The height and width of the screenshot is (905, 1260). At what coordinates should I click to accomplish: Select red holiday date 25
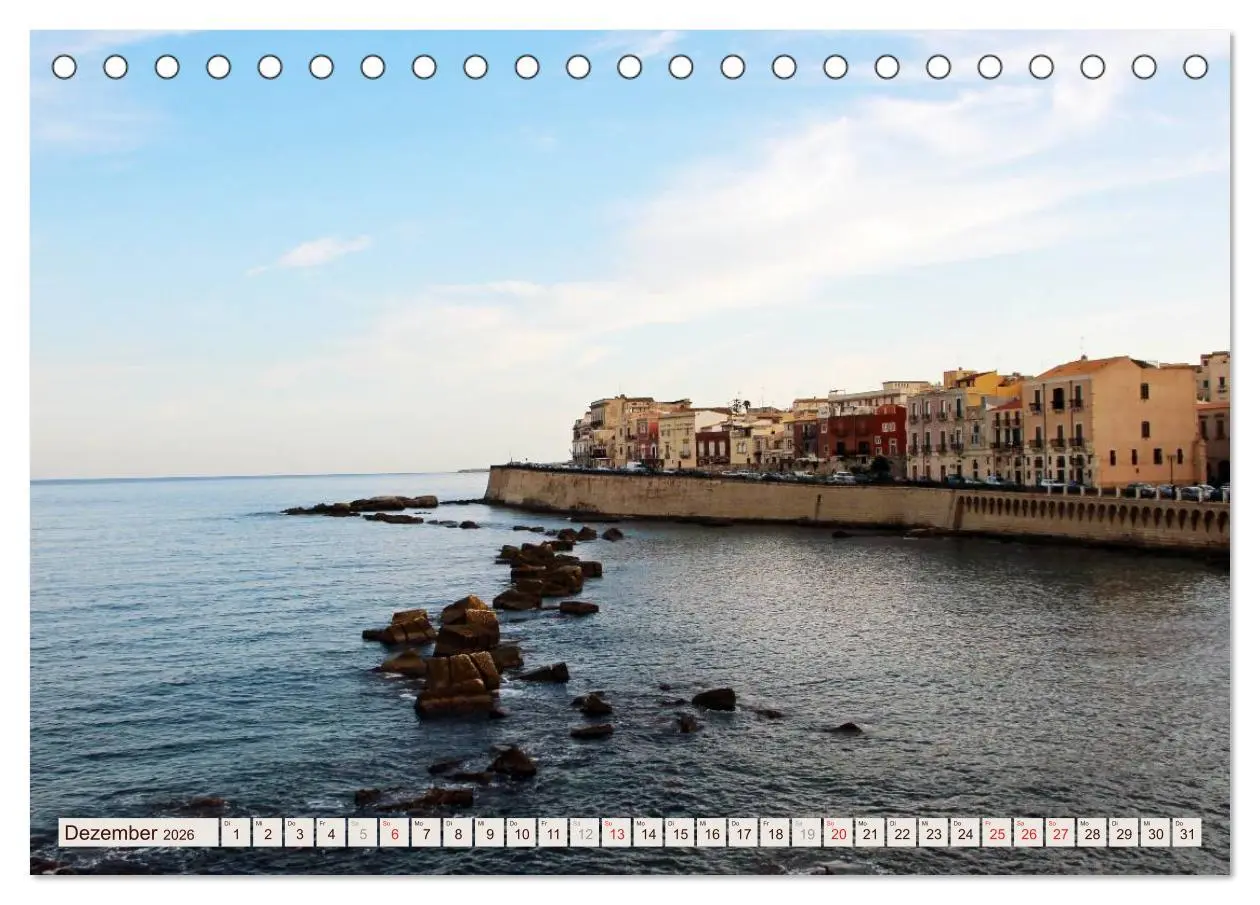coord(997,833)
